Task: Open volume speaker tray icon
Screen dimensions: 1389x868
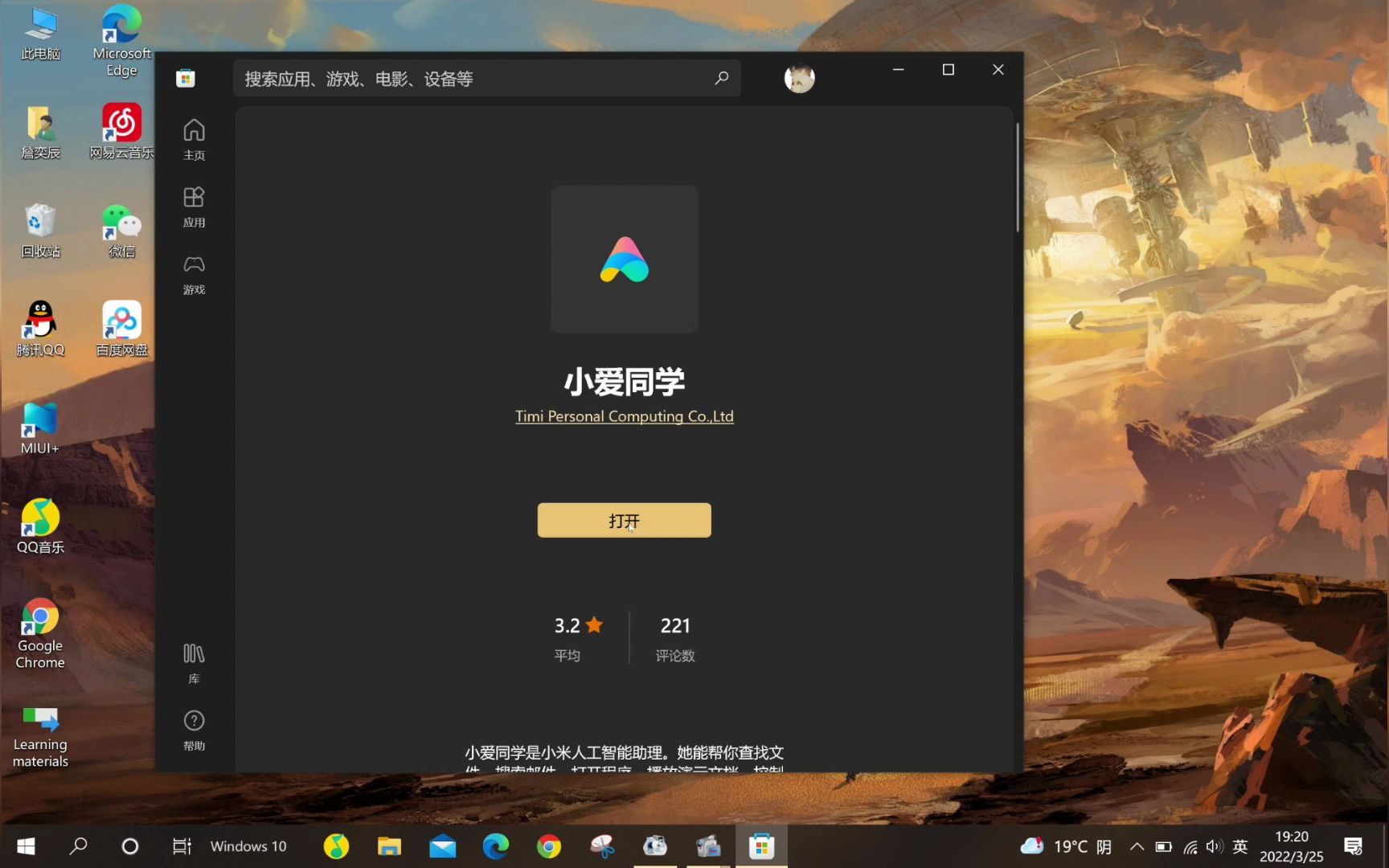Action: coord(1215,846)
